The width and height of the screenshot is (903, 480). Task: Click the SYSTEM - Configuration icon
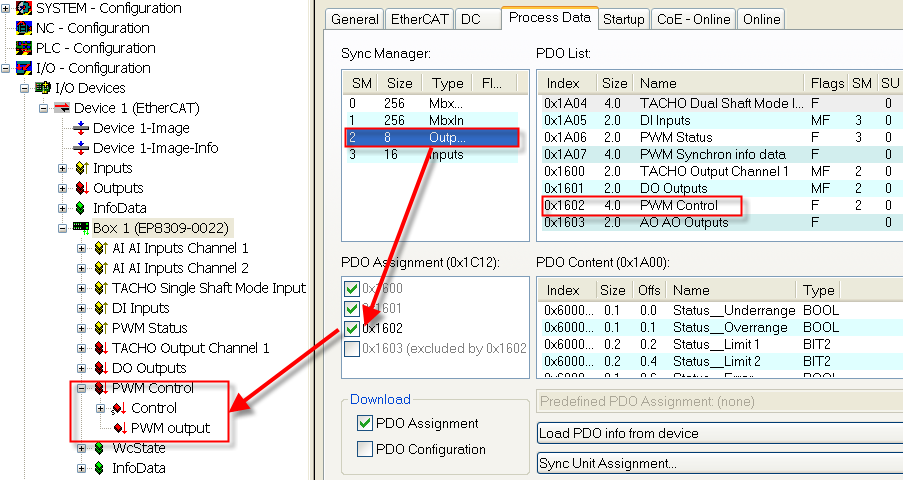pyautogui.click(x=24, y=8)
